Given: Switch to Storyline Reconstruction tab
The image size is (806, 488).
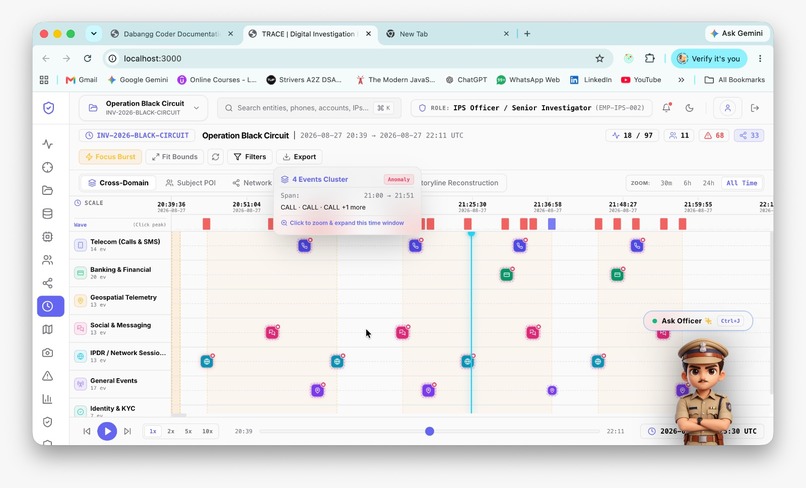Looking at the screenshot, I should [460, 183].
